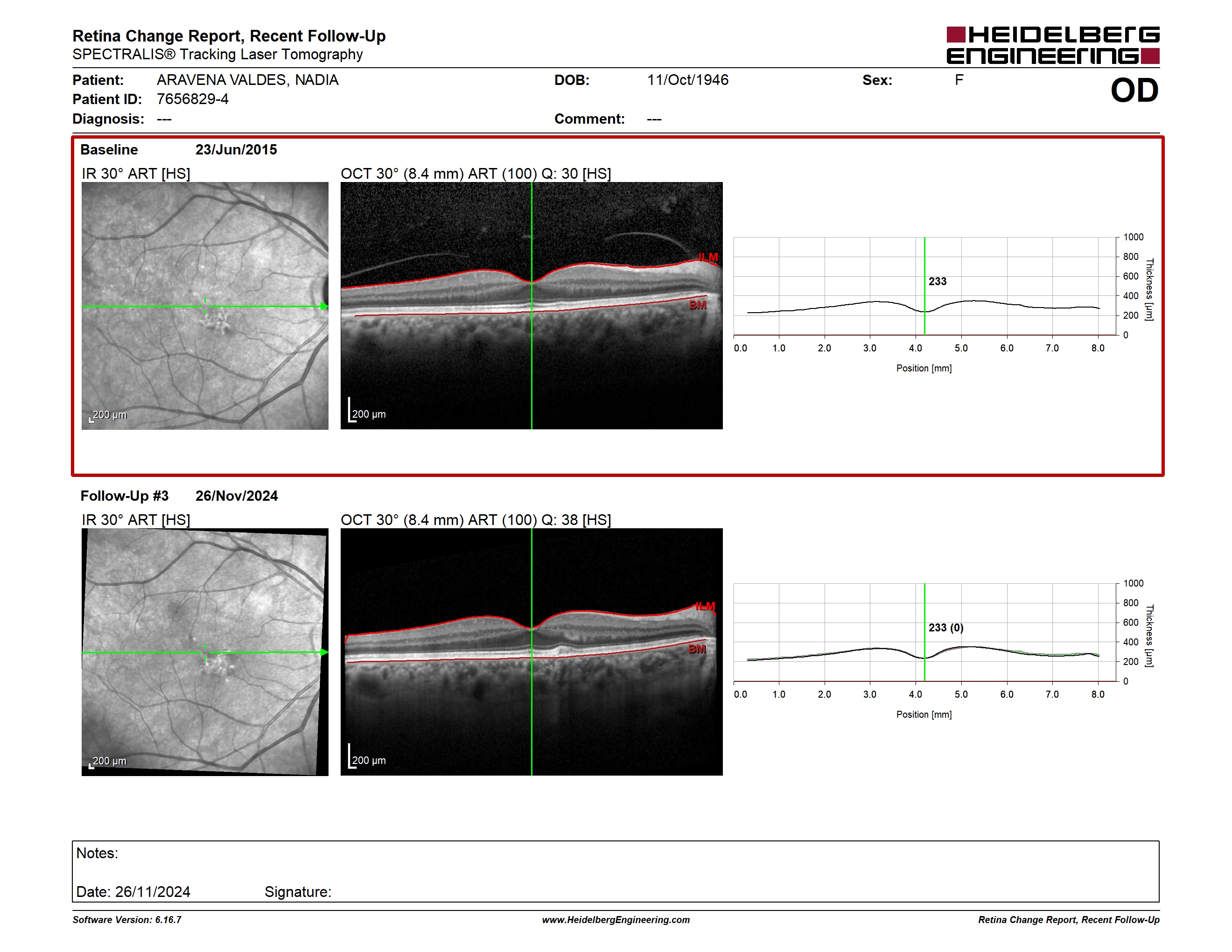
Task: Click the 200 µm scale bar on follow-up IR image
Action: (108, 762)
